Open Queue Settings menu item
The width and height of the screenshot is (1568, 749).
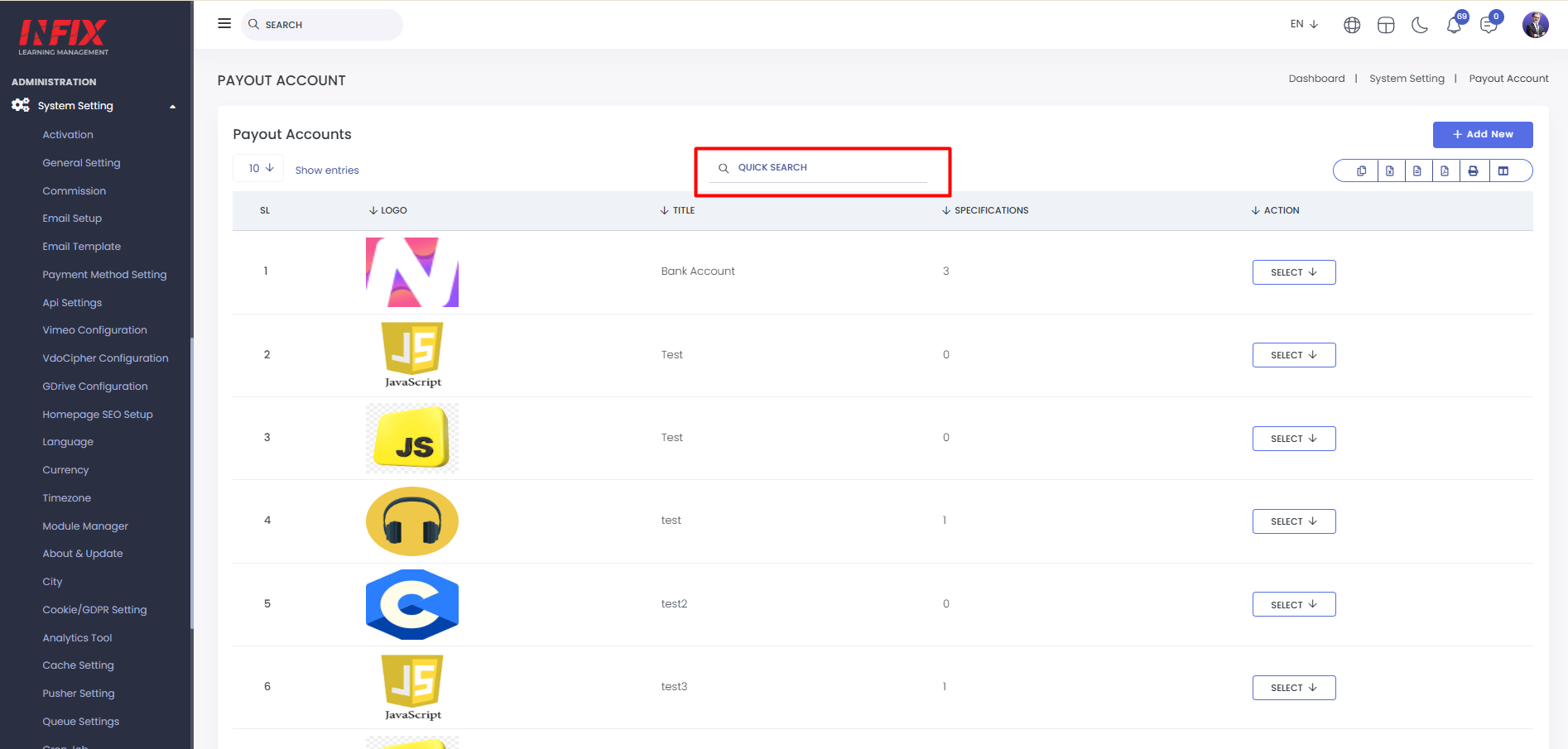81,722
